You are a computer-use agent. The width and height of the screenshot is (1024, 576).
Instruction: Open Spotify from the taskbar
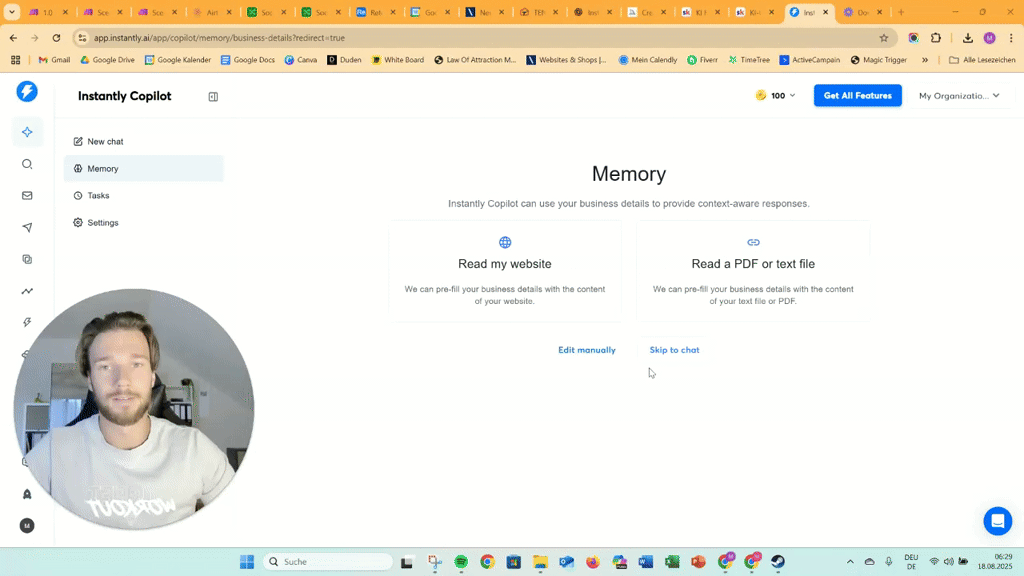pos(461,562)
